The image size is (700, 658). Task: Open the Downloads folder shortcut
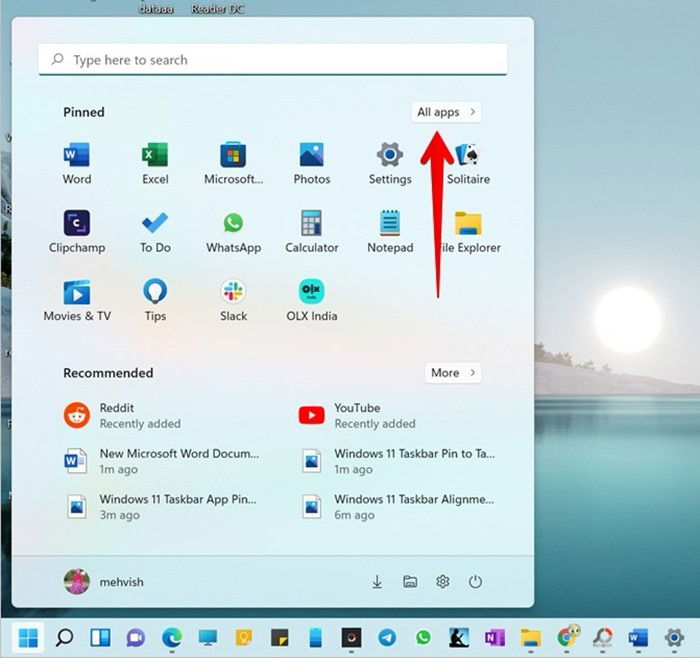(377, 582)
